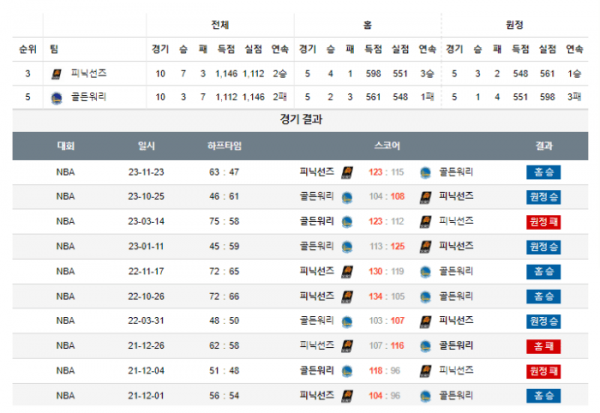Viewport: 600px width, 413px height.
Task: Click the Suns logo in the 21-12-04 game row
Action: (x=425, y=371)
